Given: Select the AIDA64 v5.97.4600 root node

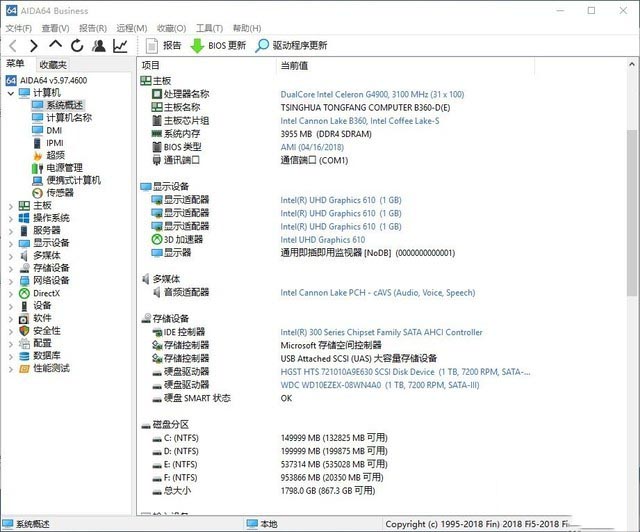Looking at the screenshot, I should [x=47, y=80].
